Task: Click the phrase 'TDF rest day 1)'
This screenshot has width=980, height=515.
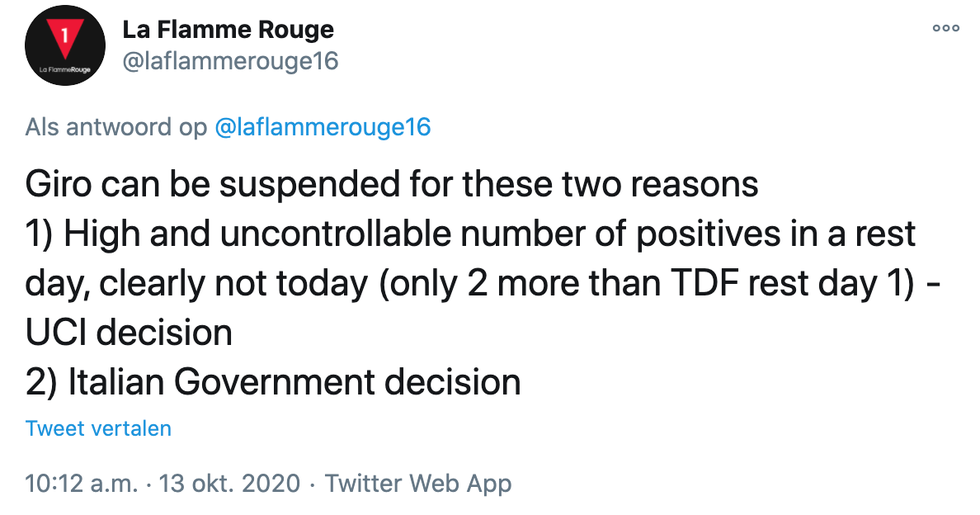Action: point(792,283)
